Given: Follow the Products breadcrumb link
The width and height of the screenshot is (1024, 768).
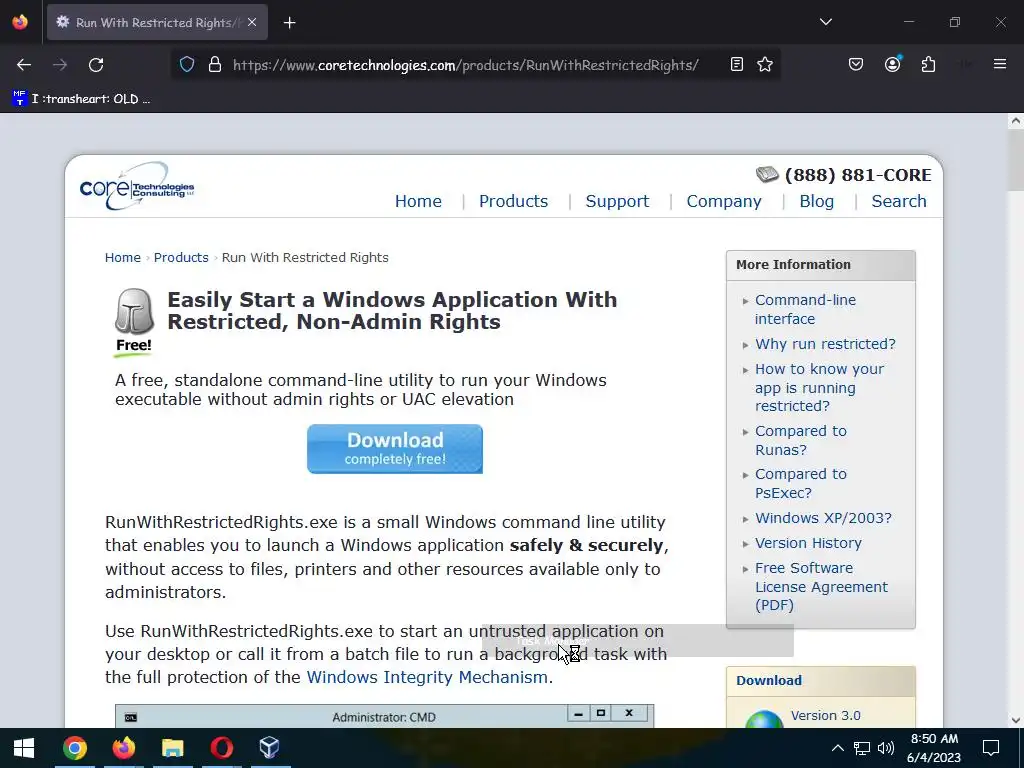Looking at the screenshot, I should [181, 257].
